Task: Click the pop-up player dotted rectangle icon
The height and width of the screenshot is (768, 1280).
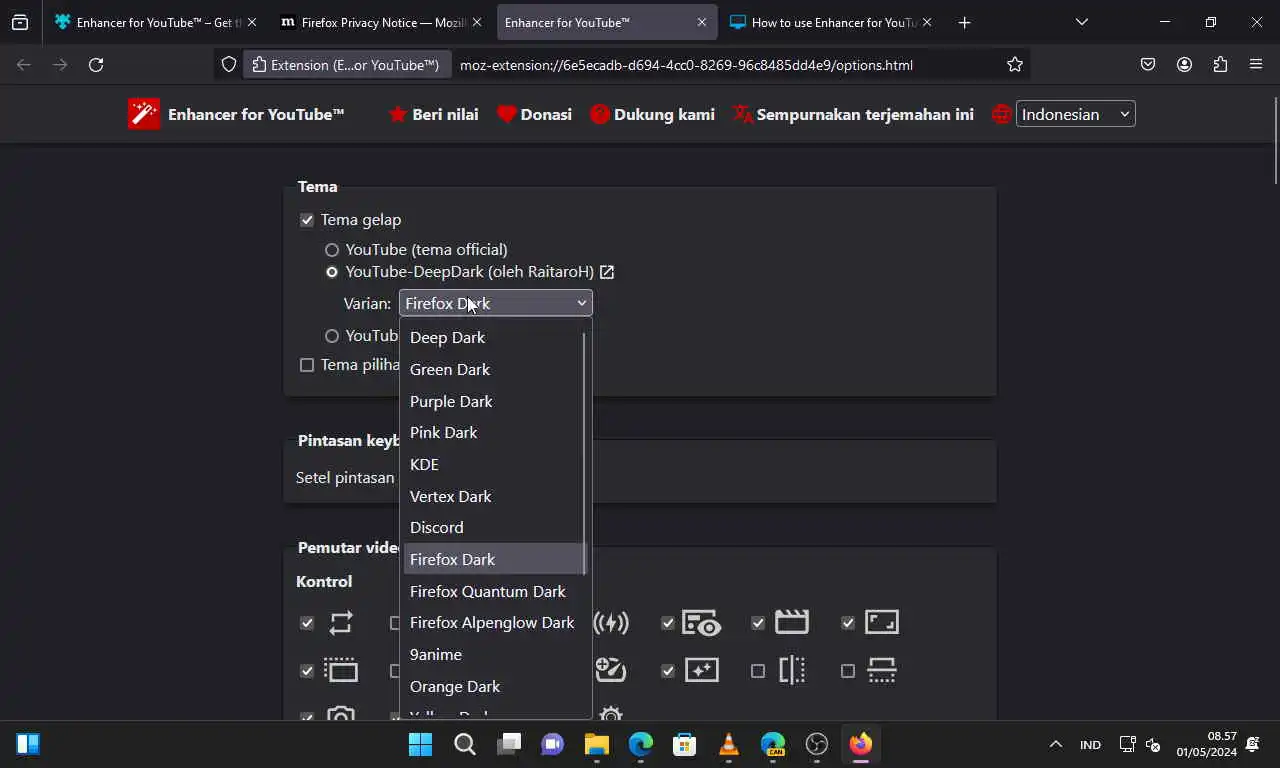Action: pos(341,670)
